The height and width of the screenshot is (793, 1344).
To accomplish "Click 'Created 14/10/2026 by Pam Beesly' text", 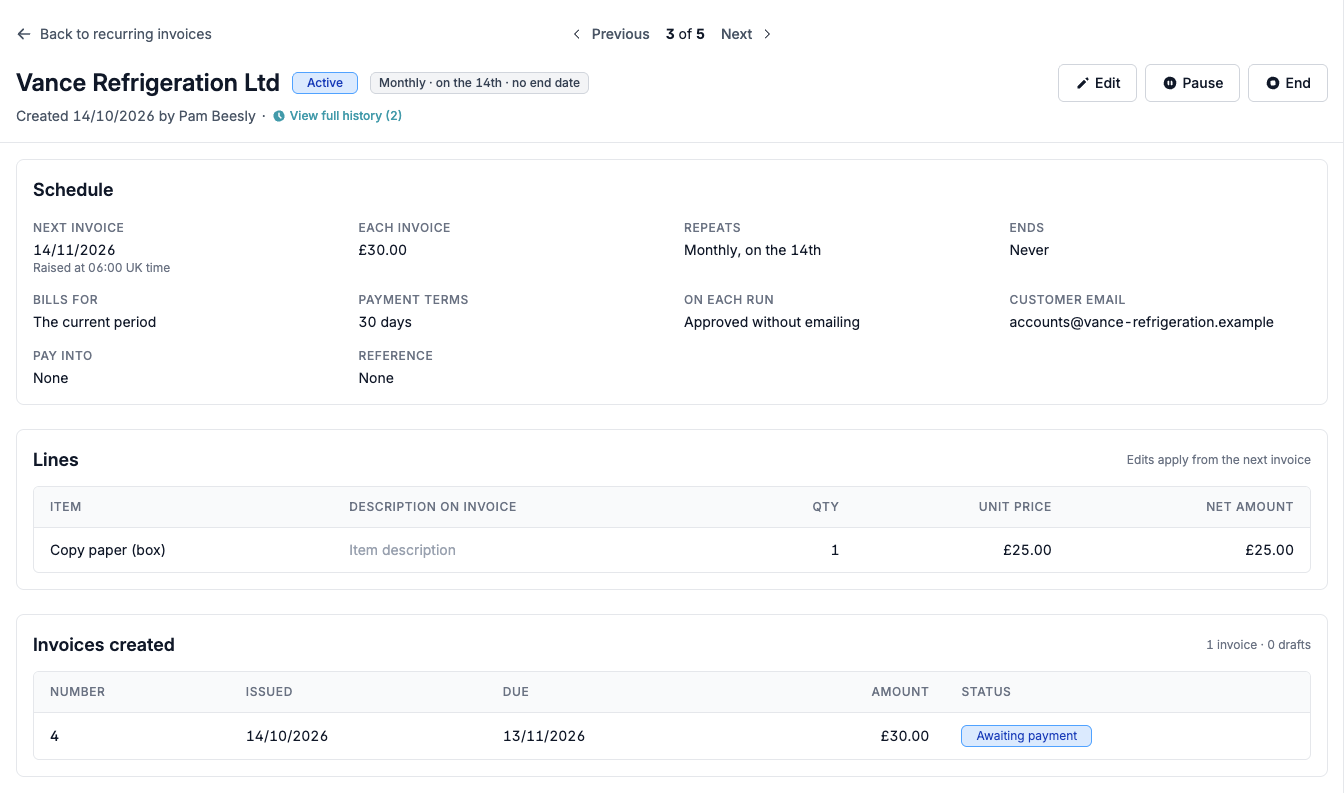I will point(136,116).
